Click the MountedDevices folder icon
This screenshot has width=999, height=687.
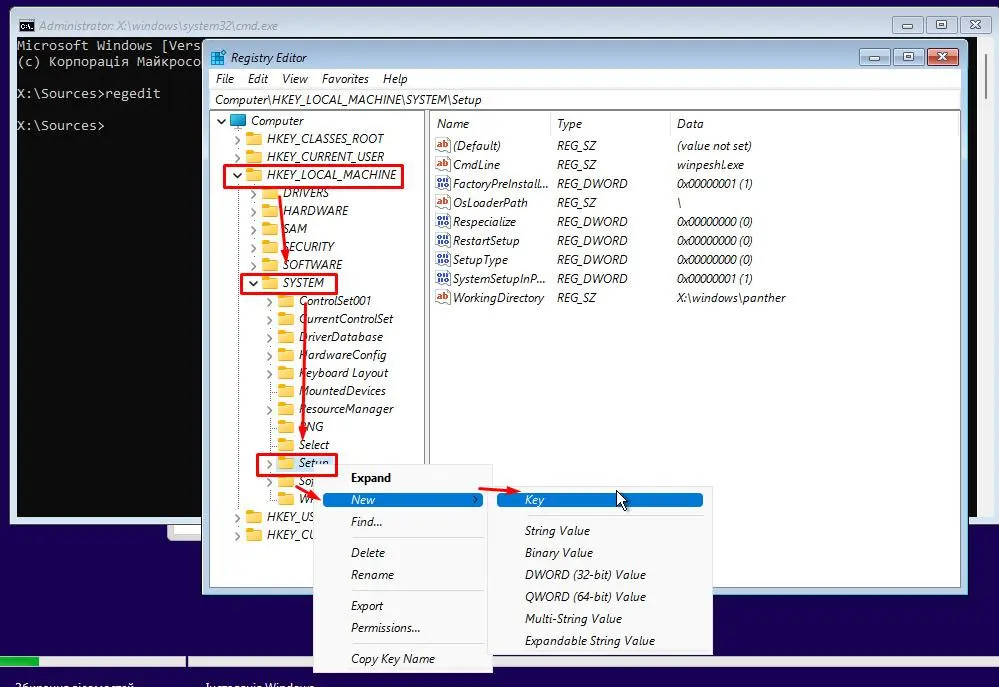[286, 391]
